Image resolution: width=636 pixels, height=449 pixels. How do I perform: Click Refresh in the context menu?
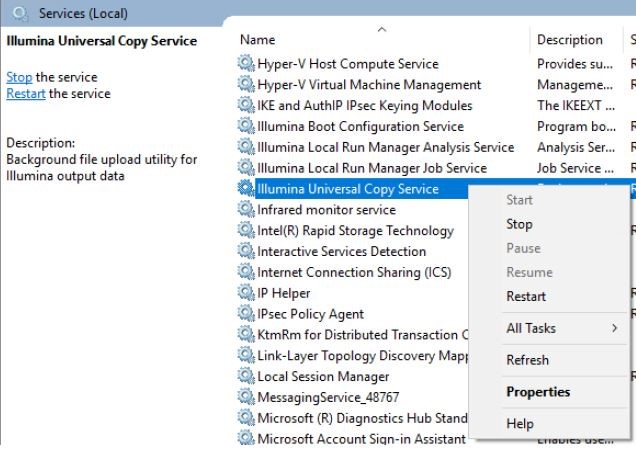527,360
